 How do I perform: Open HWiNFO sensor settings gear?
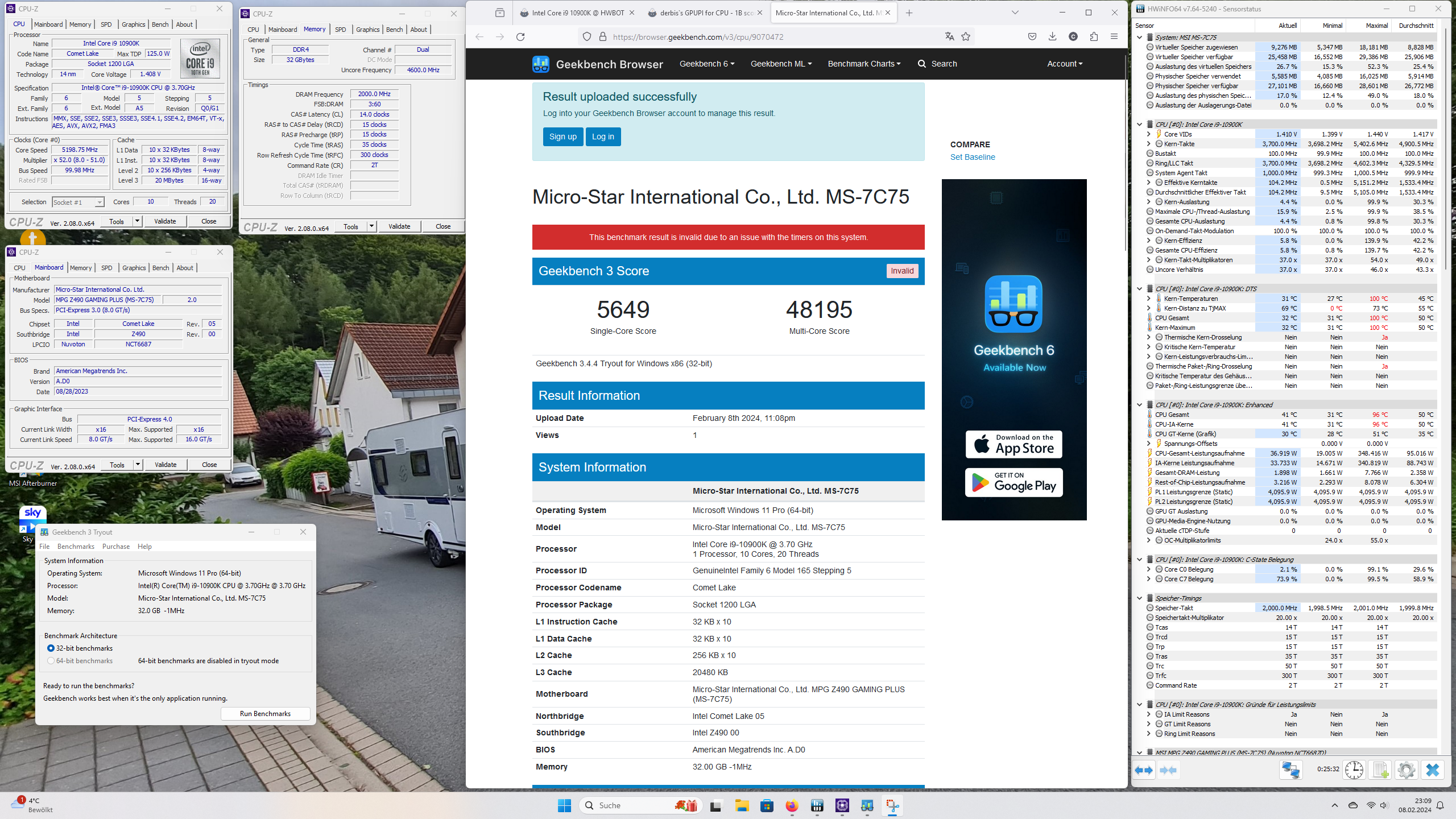pyautogui.click(x=1406, y=770)
